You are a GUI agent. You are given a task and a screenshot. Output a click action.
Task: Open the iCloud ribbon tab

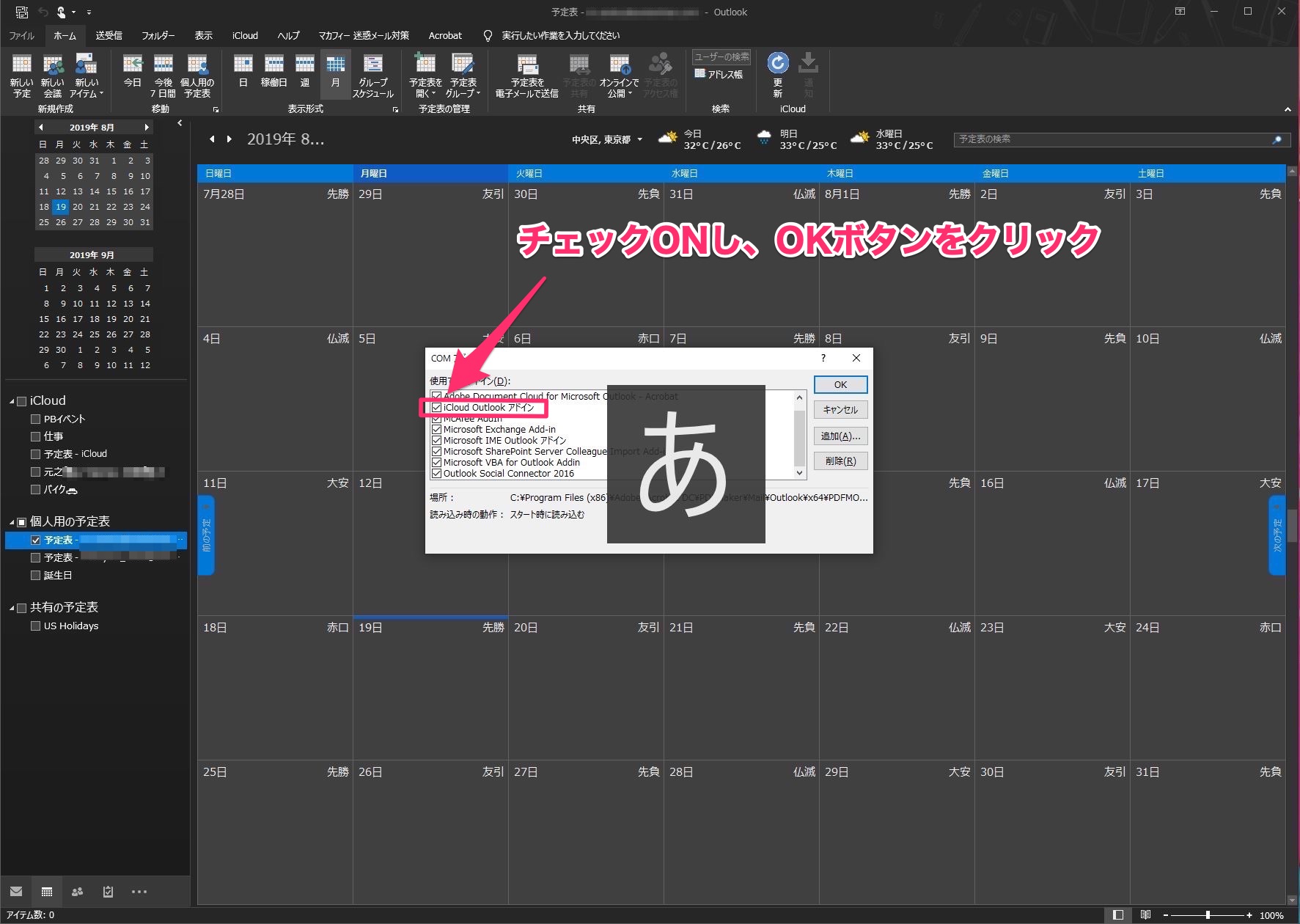[245, 35]
